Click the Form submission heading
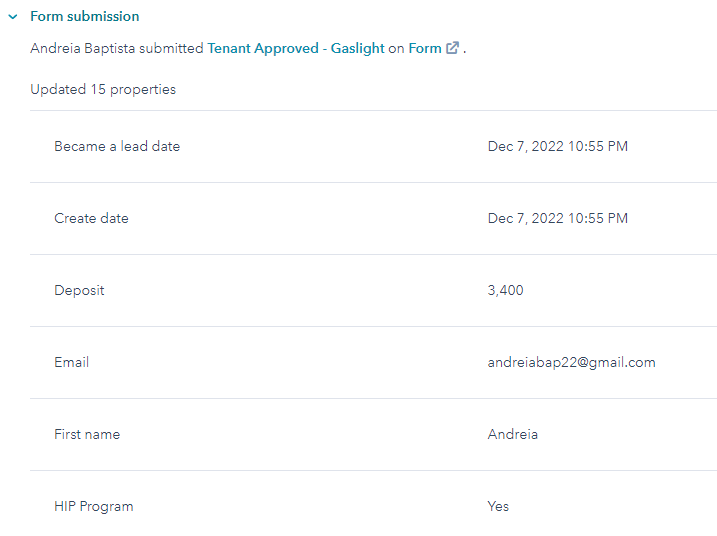 pos(85,16)
